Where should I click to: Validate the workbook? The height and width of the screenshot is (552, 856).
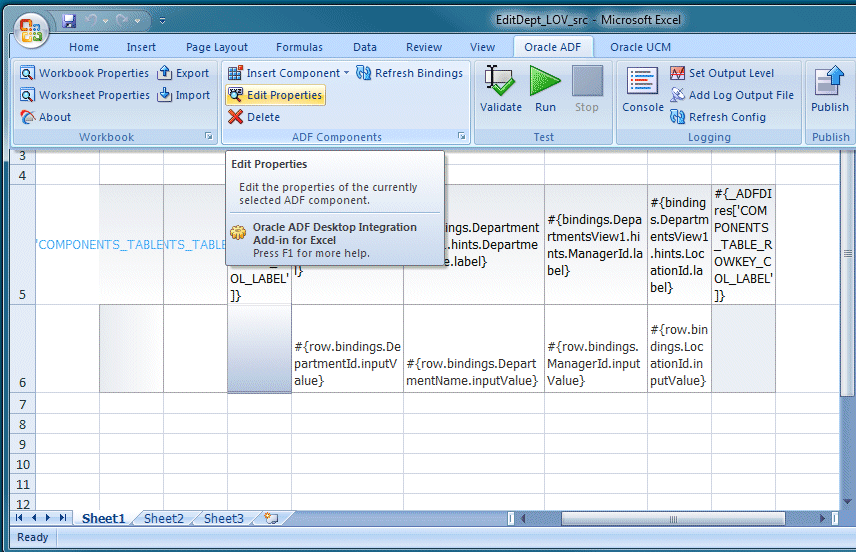pos(501,90)
